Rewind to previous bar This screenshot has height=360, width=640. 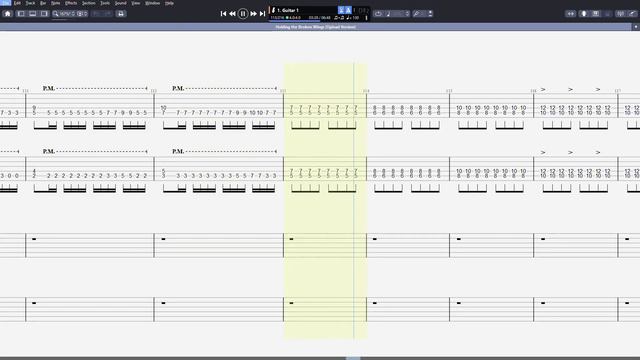pos(232,13)
